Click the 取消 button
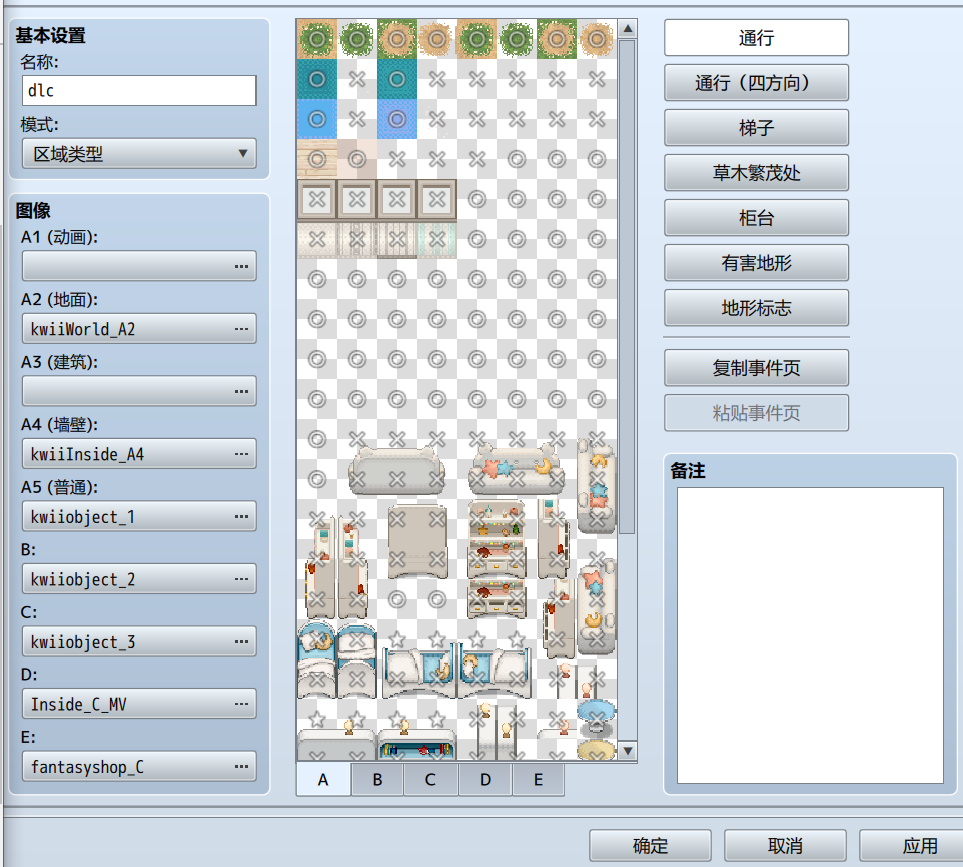This screenshot has height=867, width=963. [785, 846]
